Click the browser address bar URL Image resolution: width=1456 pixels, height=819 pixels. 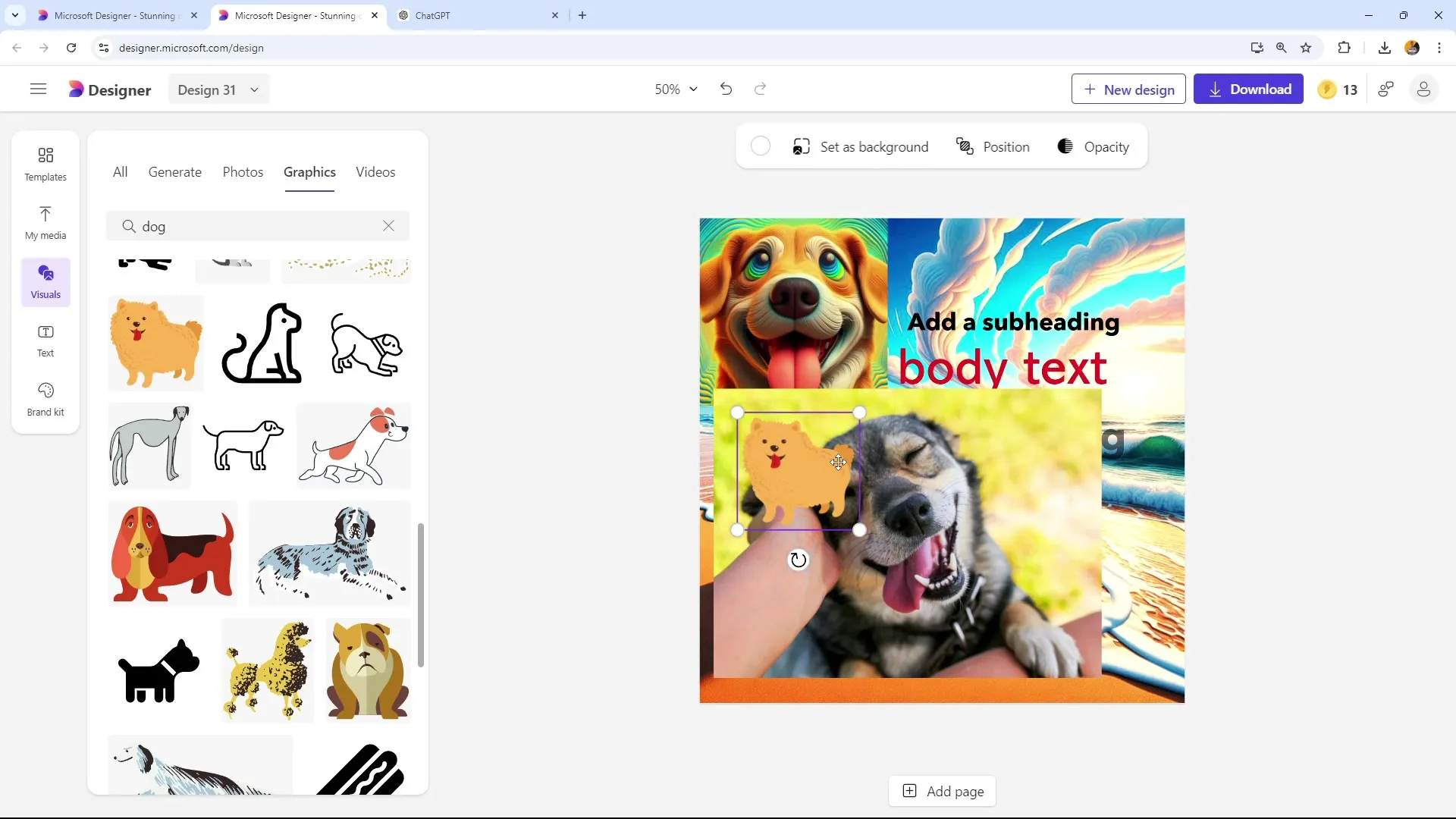click(x=191, y=48)
